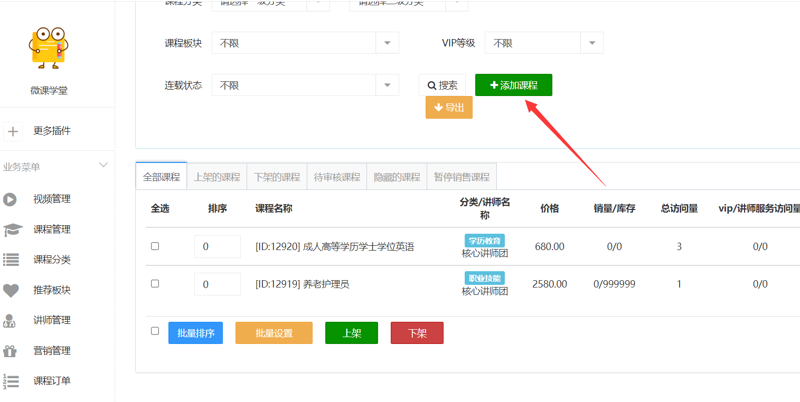Image resolution: width=800 pixels, height=402 pixels.
Task: Click the plus icon beside 更多插件
Action: pyautogui.click(x=13, y=132)
